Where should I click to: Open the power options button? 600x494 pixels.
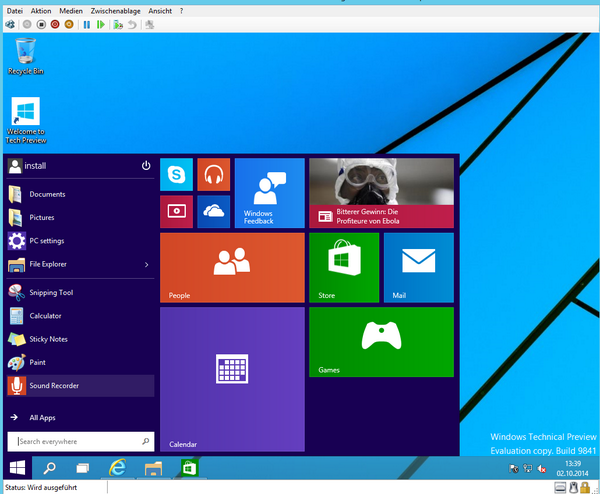(146, 165)
